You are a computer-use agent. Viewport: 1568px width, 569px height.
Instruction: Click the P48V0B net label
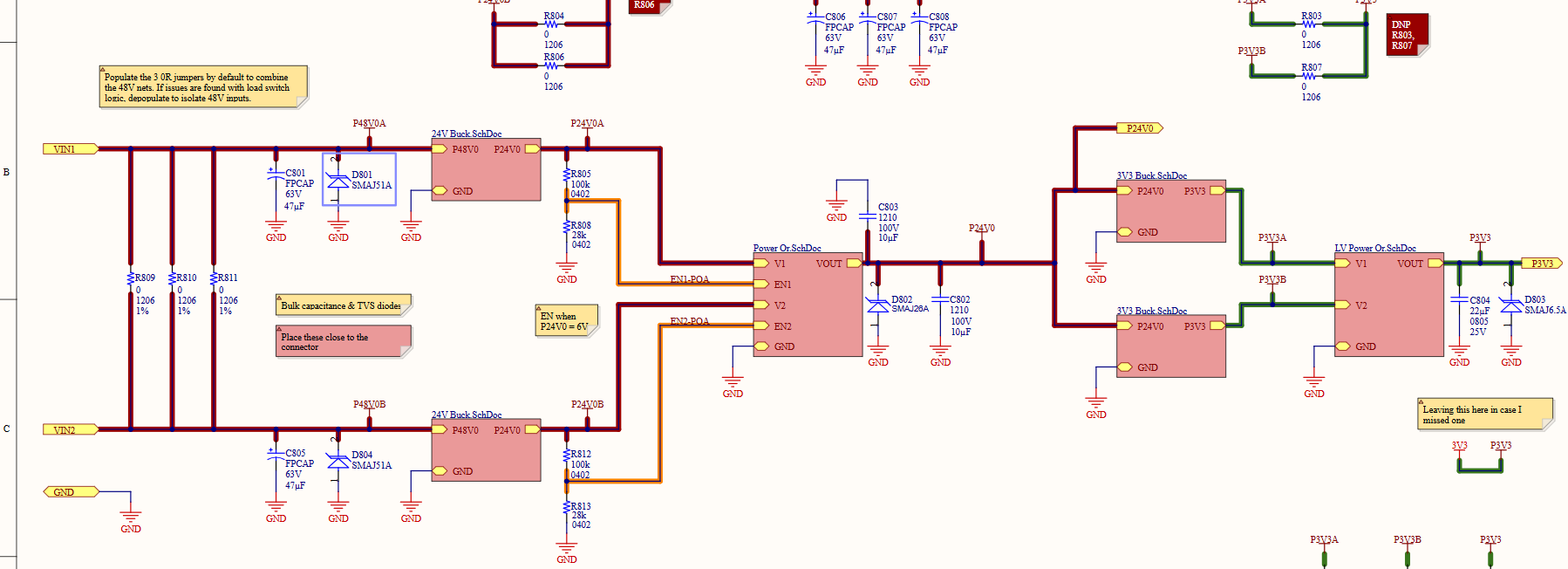click(369, 405)
